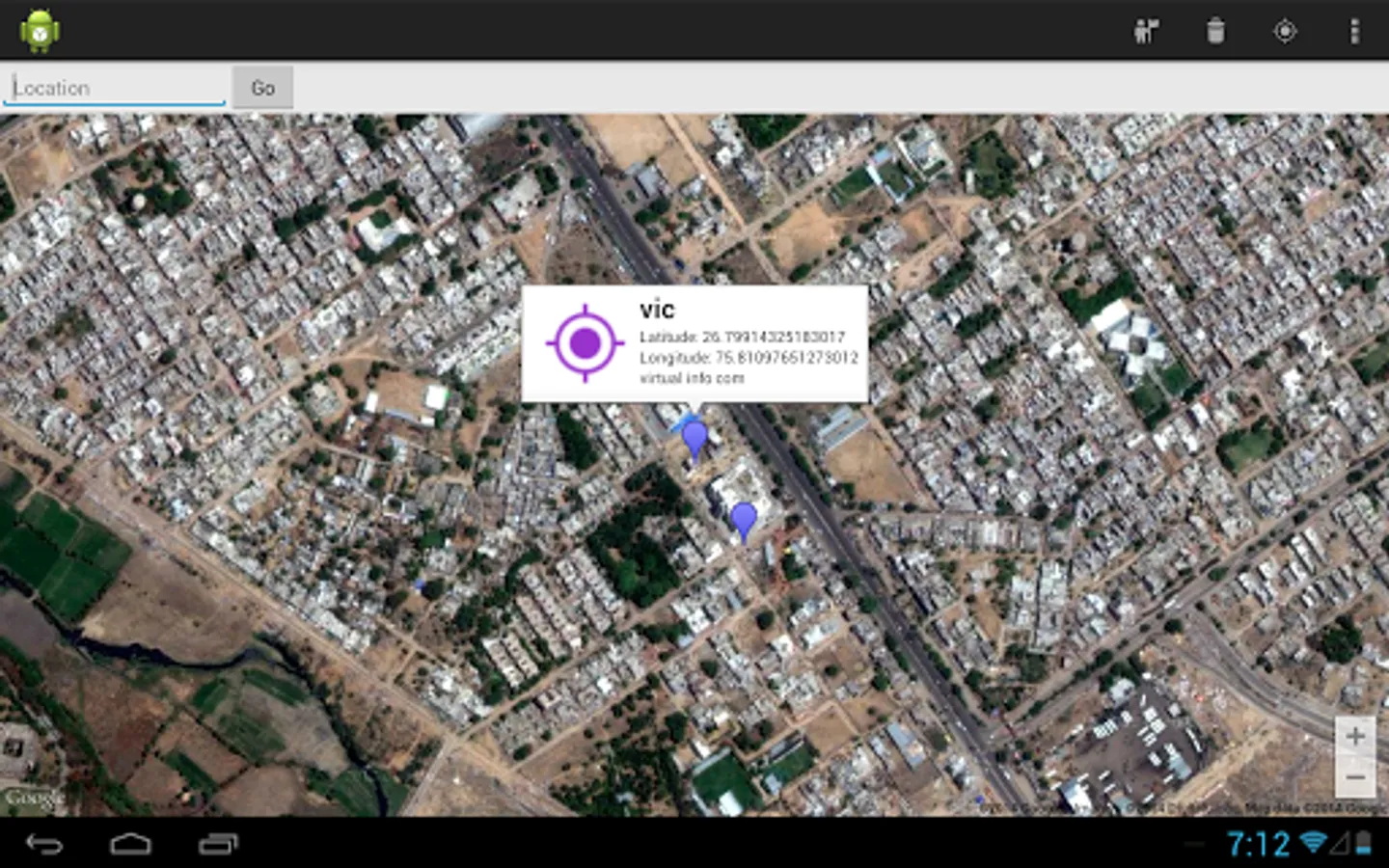Open the app via the Android robot icon
The width and height of the screenshot is (1389, 868).
pos(40,28)
